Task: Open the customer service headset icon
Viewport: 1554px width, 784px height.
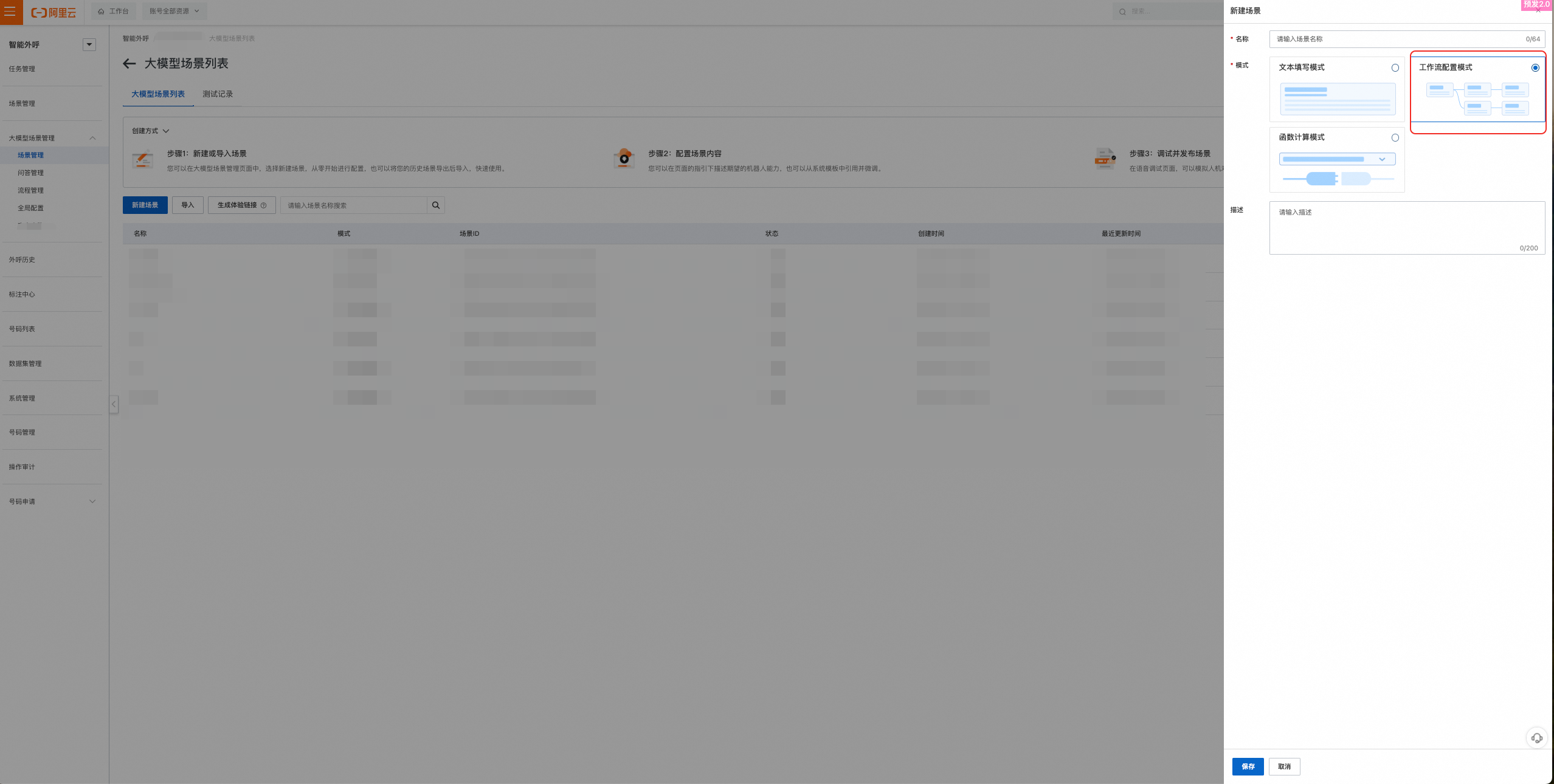Action: [1536, 738]
